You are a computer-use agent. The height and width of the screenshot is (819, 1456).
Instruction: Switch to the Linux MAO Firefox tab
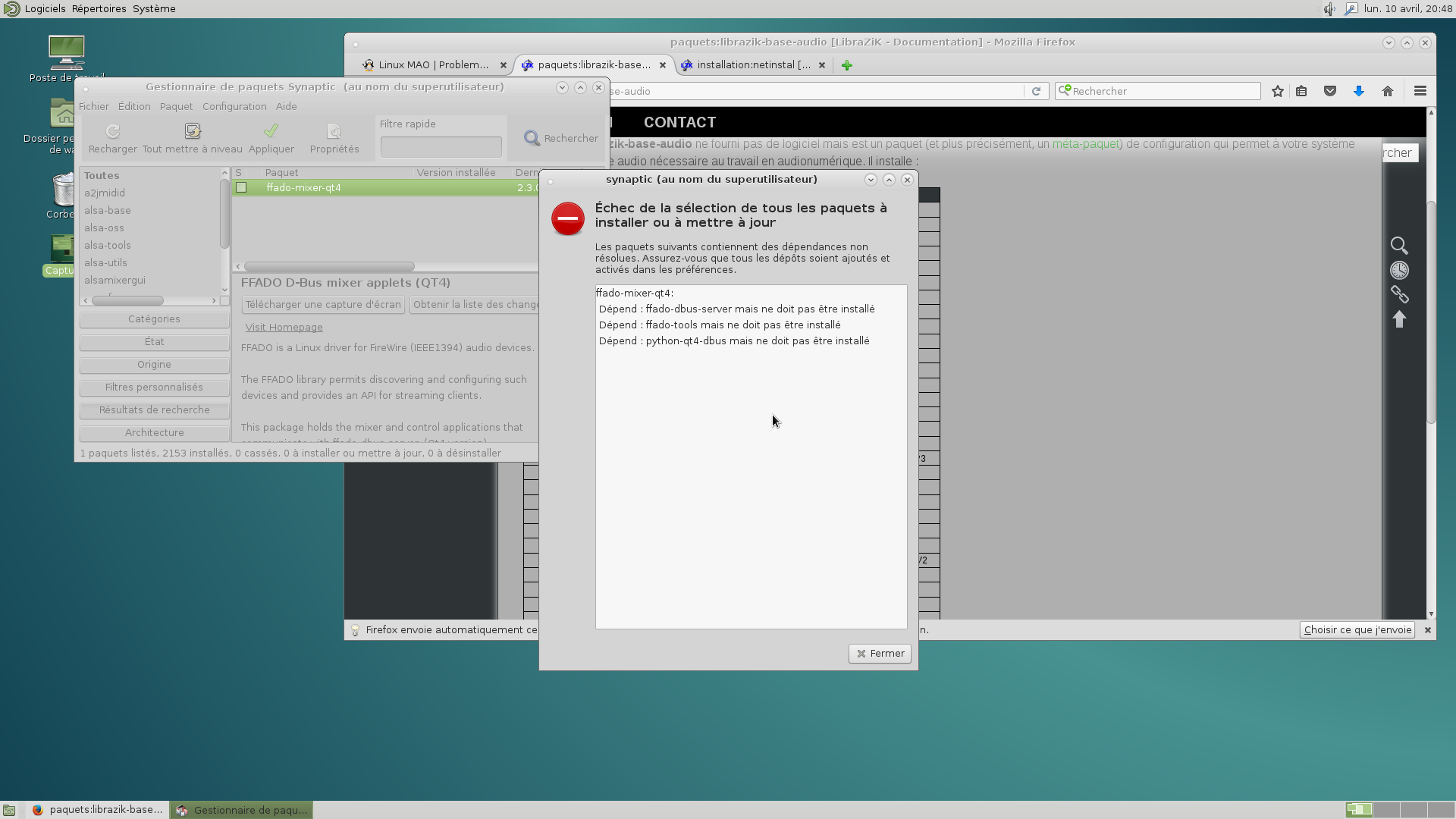[433, 65]
